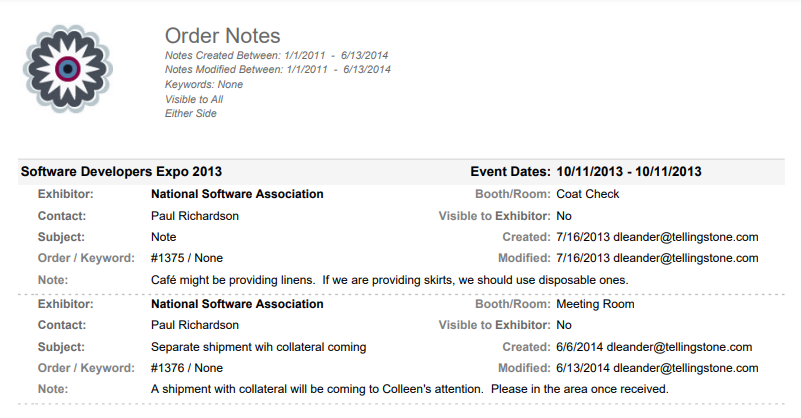The image size is (801, 418).
Task: Click the Coat Check booth value
Action: (588, 194)
